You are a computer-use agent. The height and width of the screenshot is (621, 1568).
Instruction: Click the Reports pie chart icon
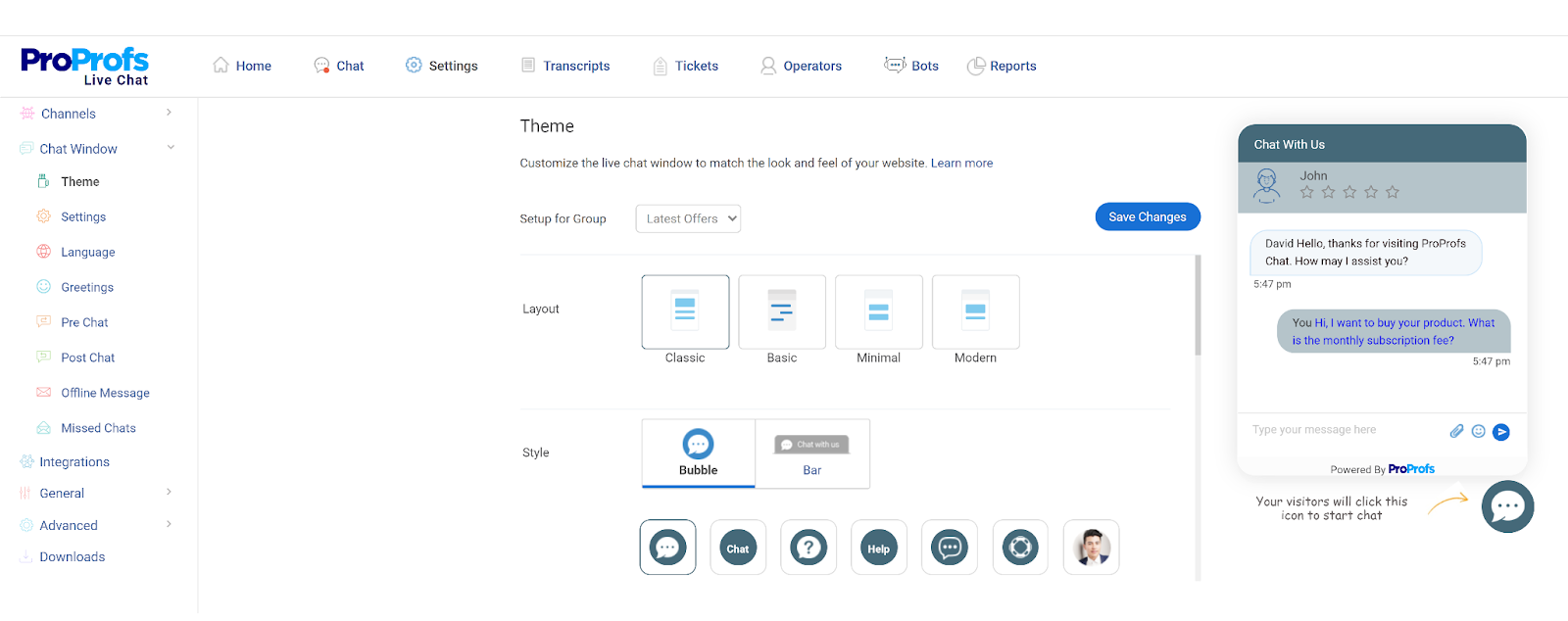click(x=976, y=66)
